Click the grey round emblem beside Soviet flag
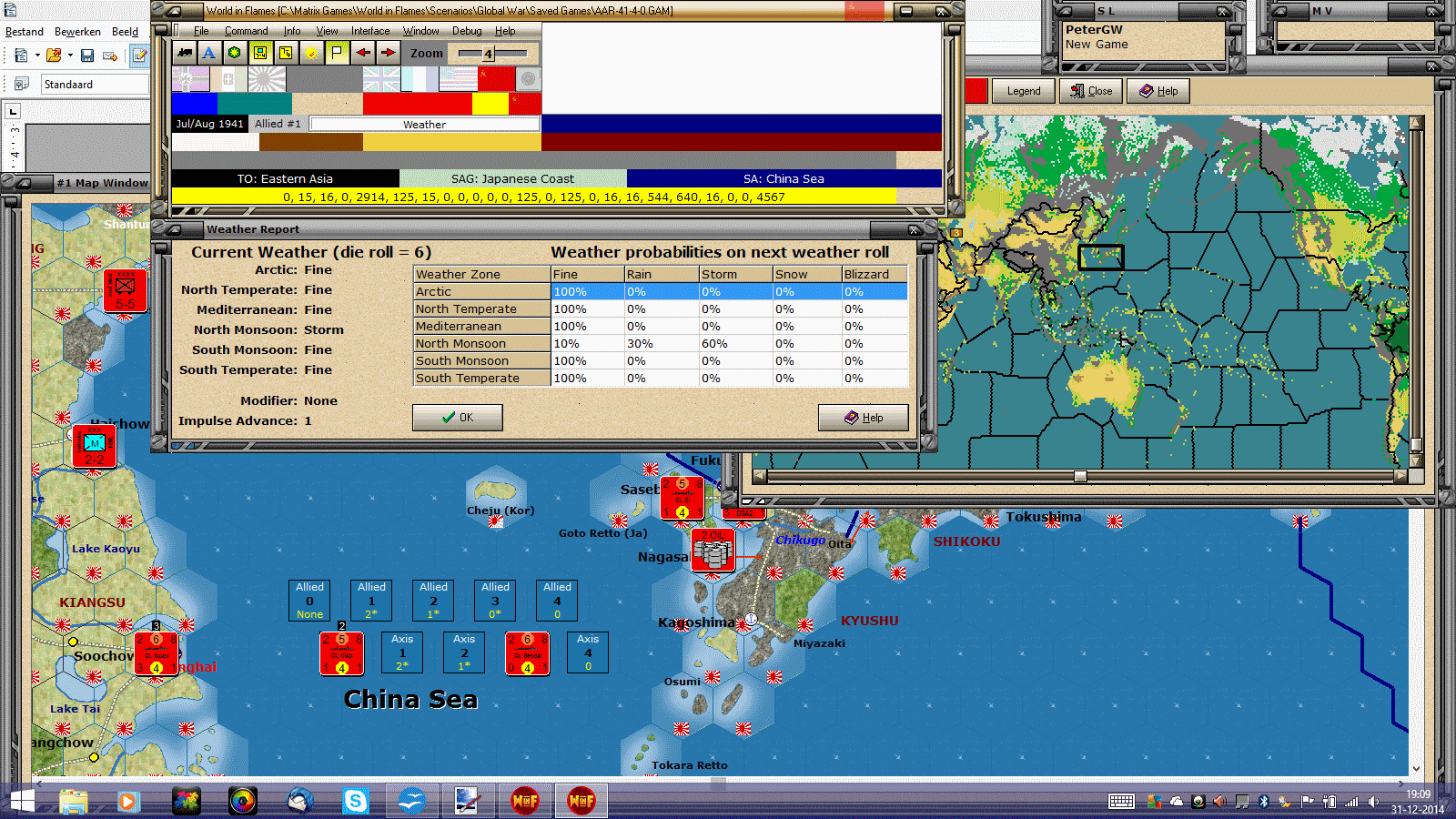 click(529, 79)
